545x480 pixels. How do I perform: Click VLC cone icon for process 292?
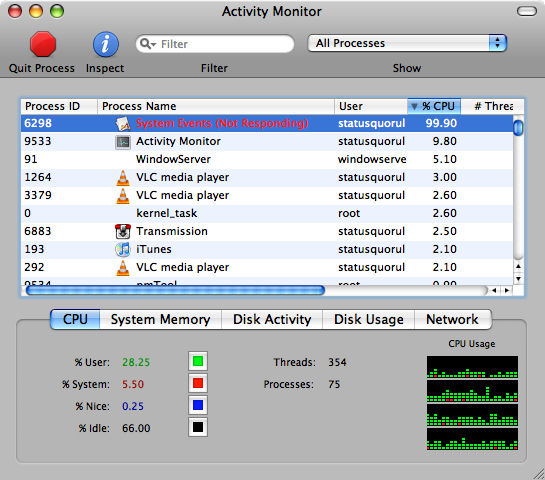[x=123, y=268]
